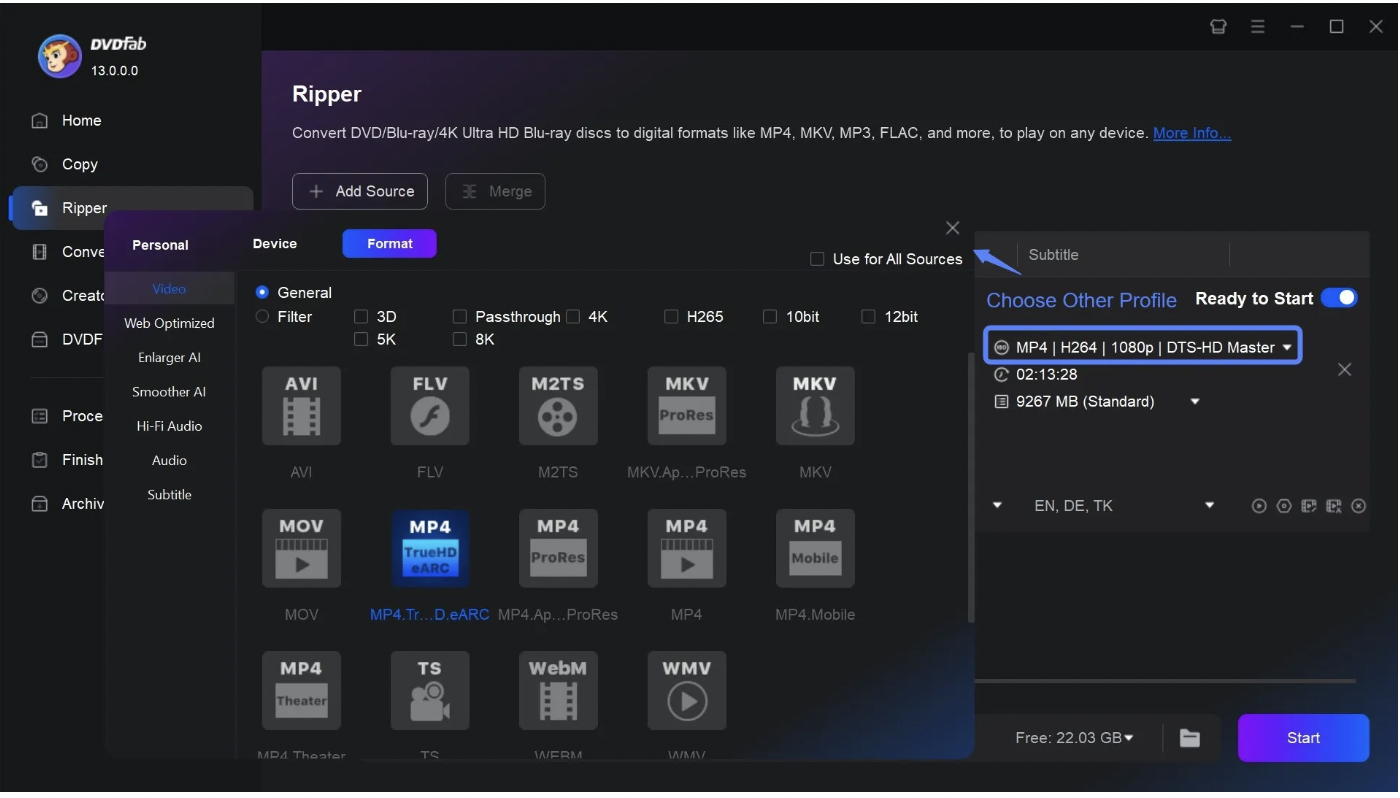The width and height of the screenshot is (1400, 798).
Task: Open the hamburger menu in title bar
Action: pos(1257,27)
